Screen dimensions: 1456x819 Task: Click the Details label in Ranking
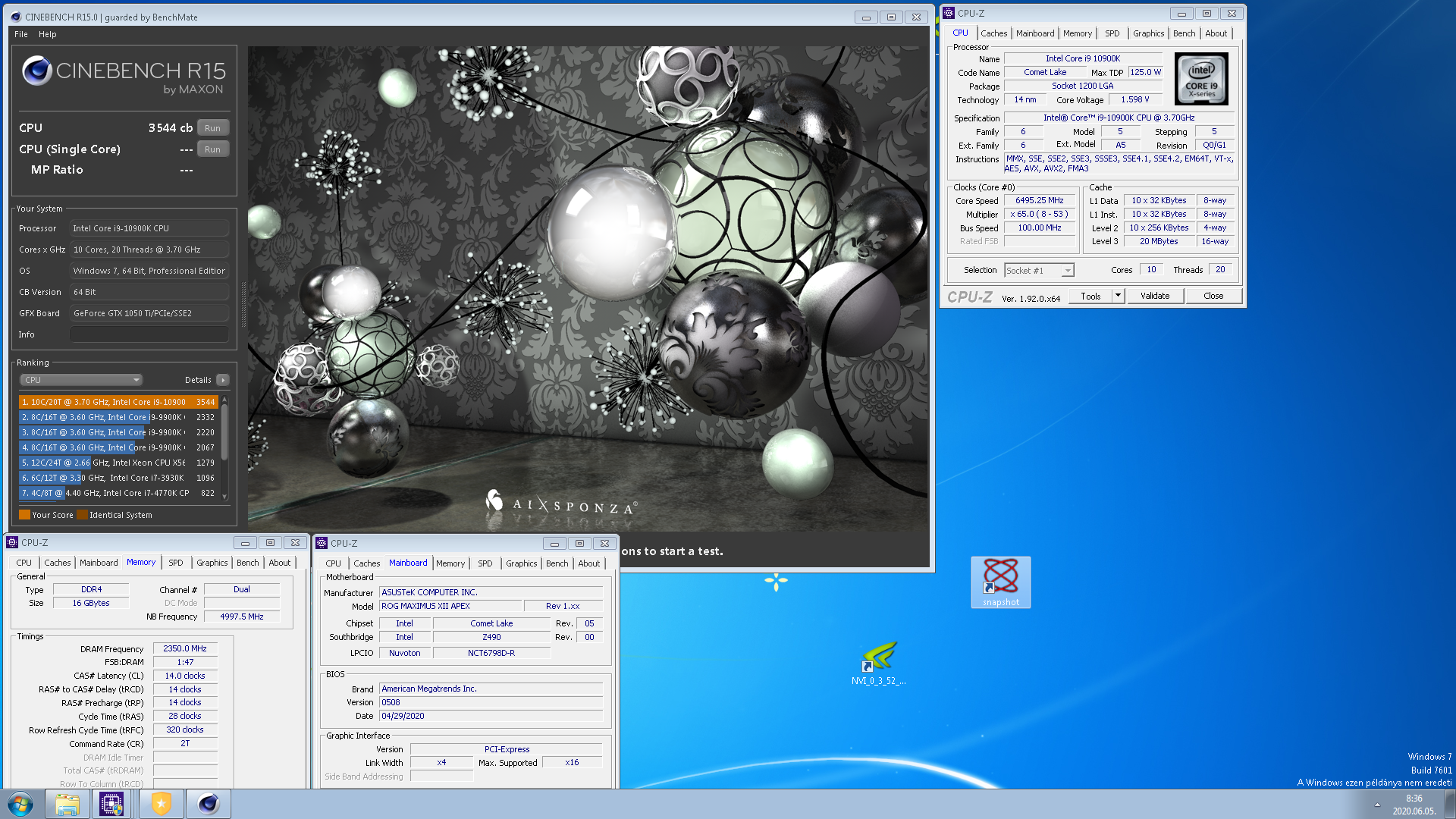[198, 380]
